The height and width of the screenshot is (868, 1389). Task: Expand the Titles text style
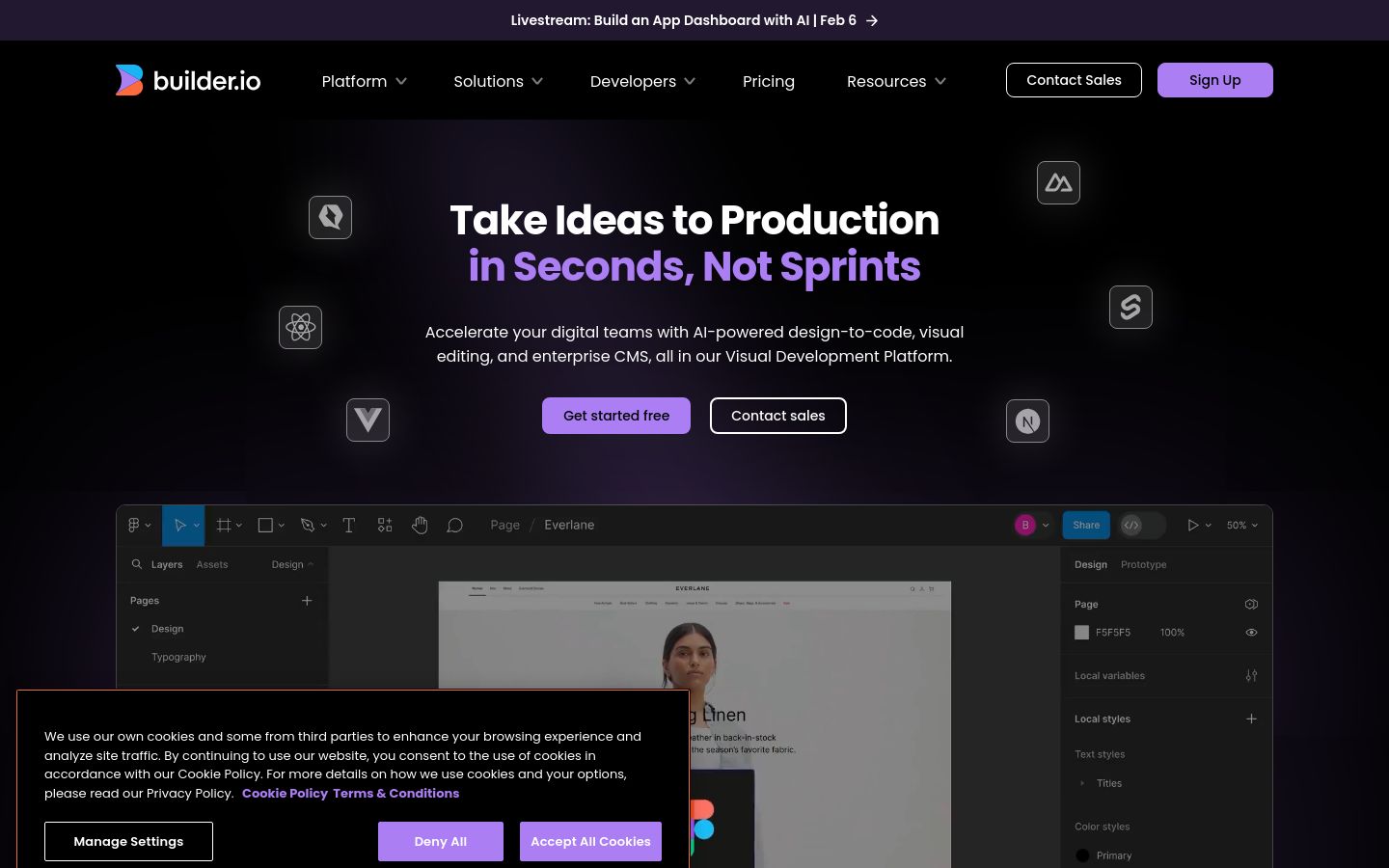coord(1082,783)
